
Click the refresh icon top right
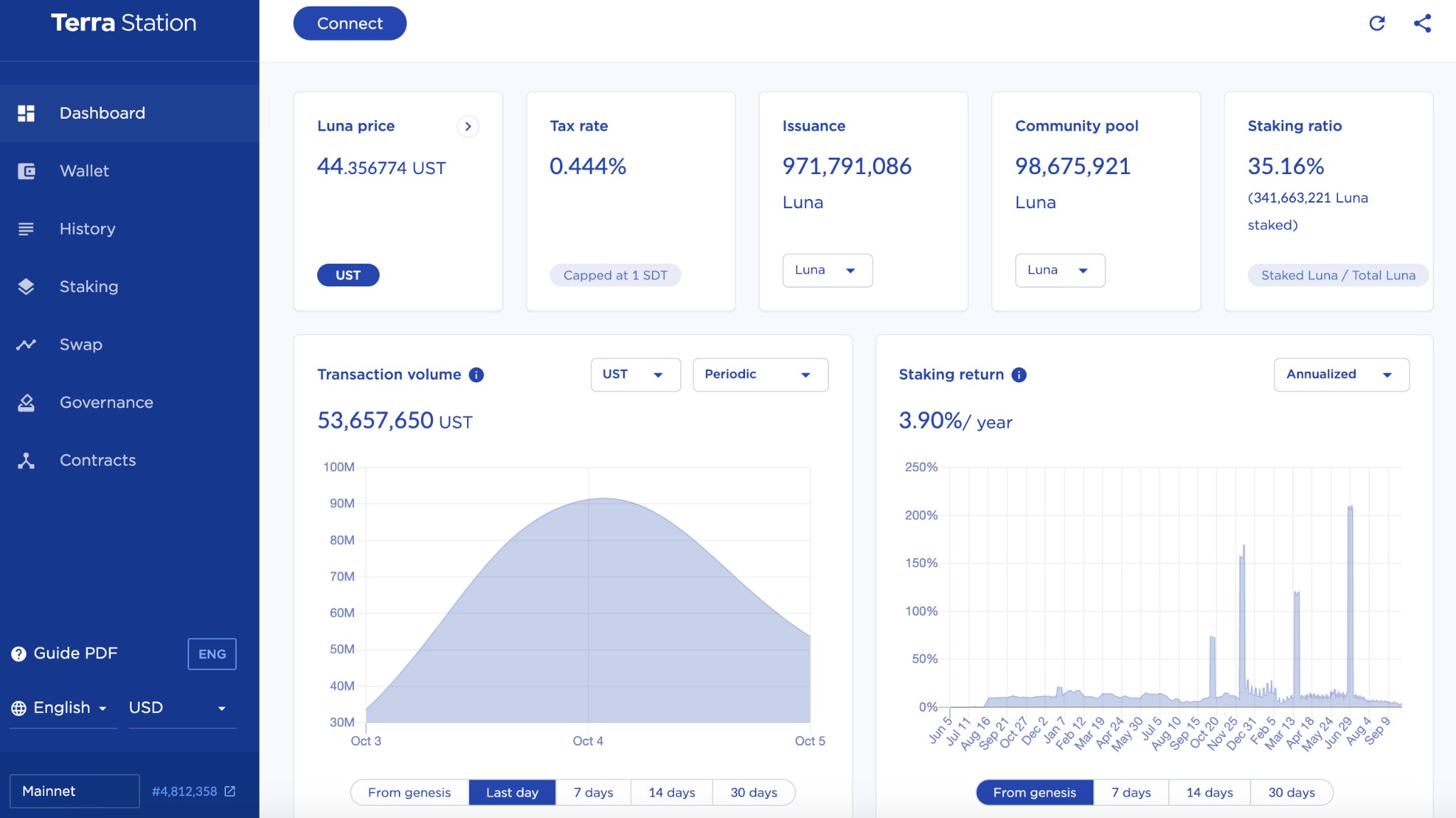click(1377, 22)
